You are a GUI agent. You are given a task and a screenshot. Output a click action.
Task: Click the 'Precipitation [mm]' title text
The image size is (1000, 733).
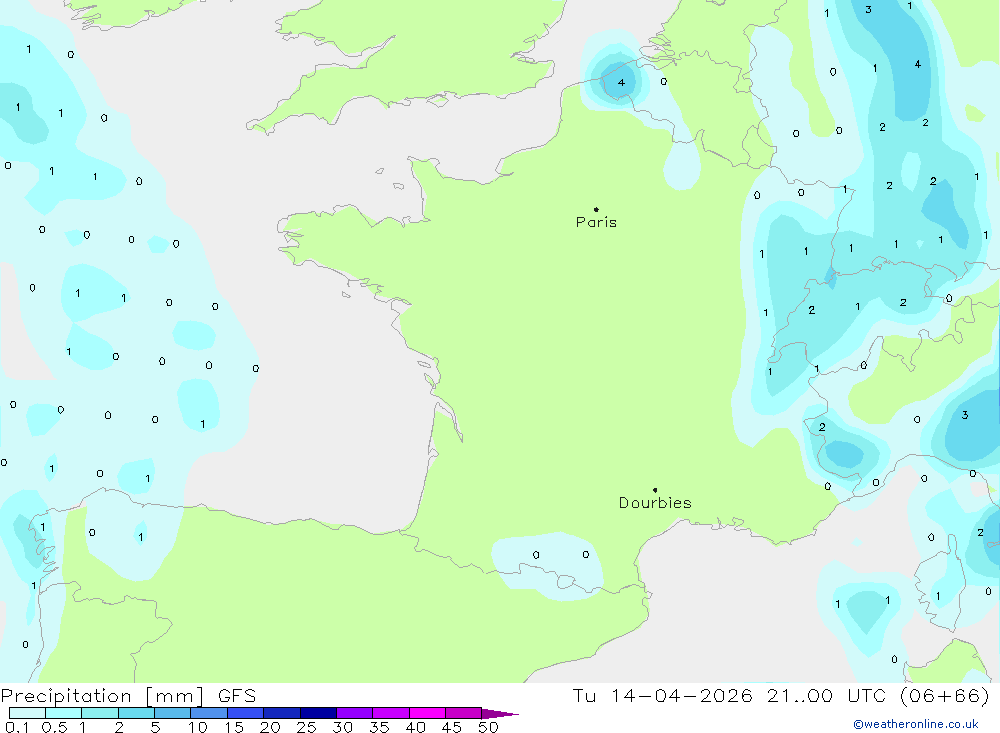point(102,696)
